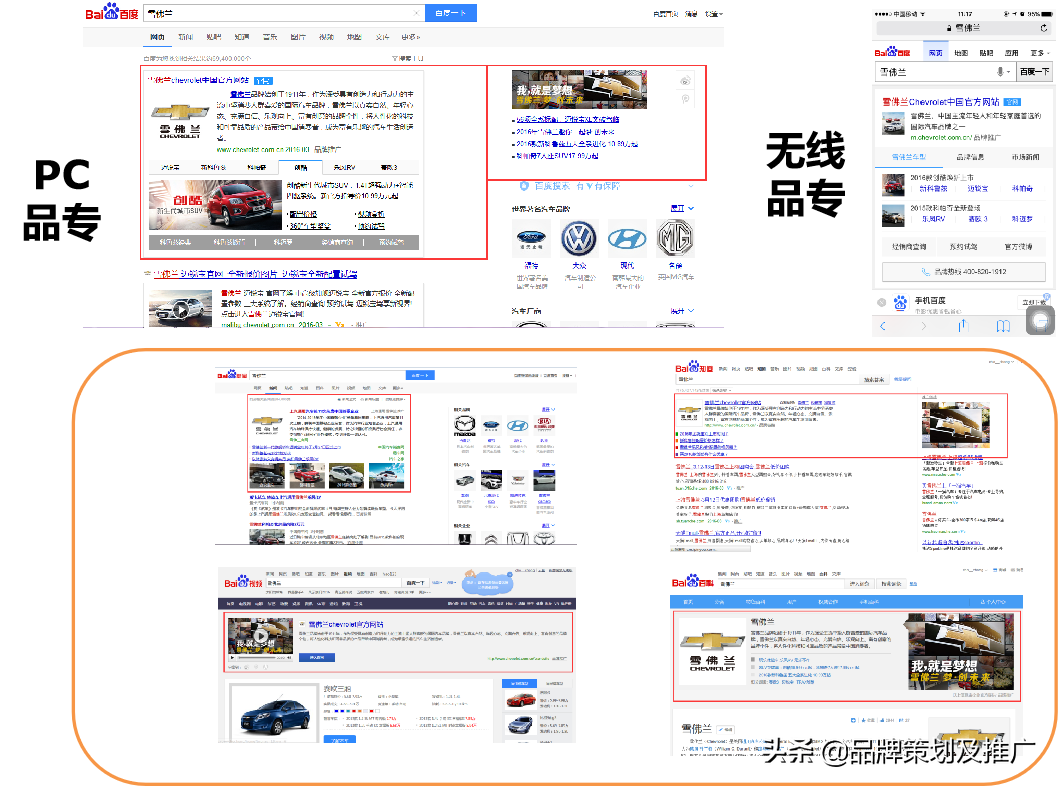This screenshot has height=787, width=1058.
Task: Select the 创酷 tab in the PC brand zone
Action: point(301,167)
